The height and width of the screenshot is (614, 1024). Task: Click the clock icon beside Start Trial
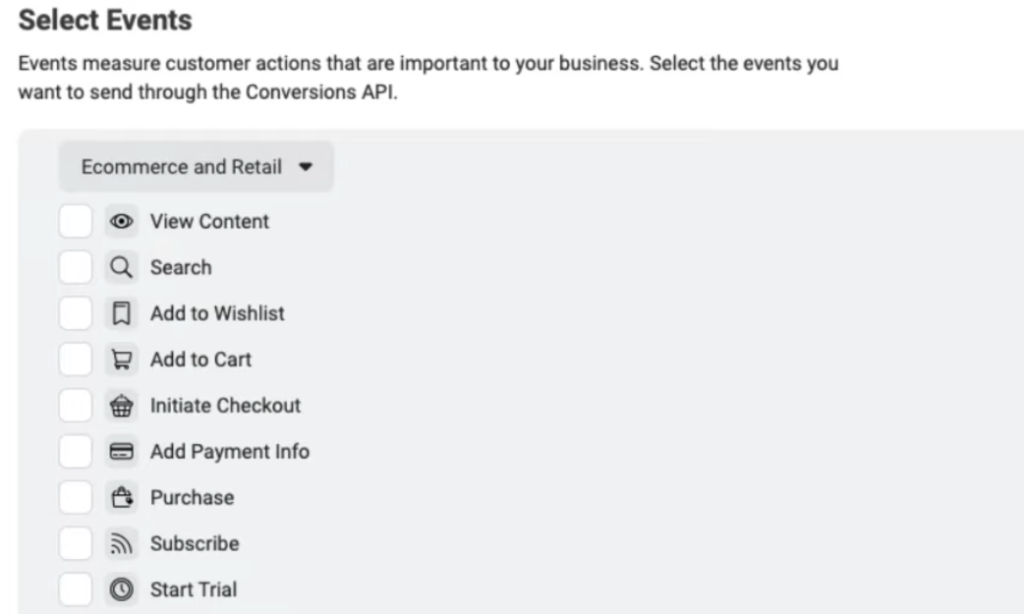(x=121, y=590)
